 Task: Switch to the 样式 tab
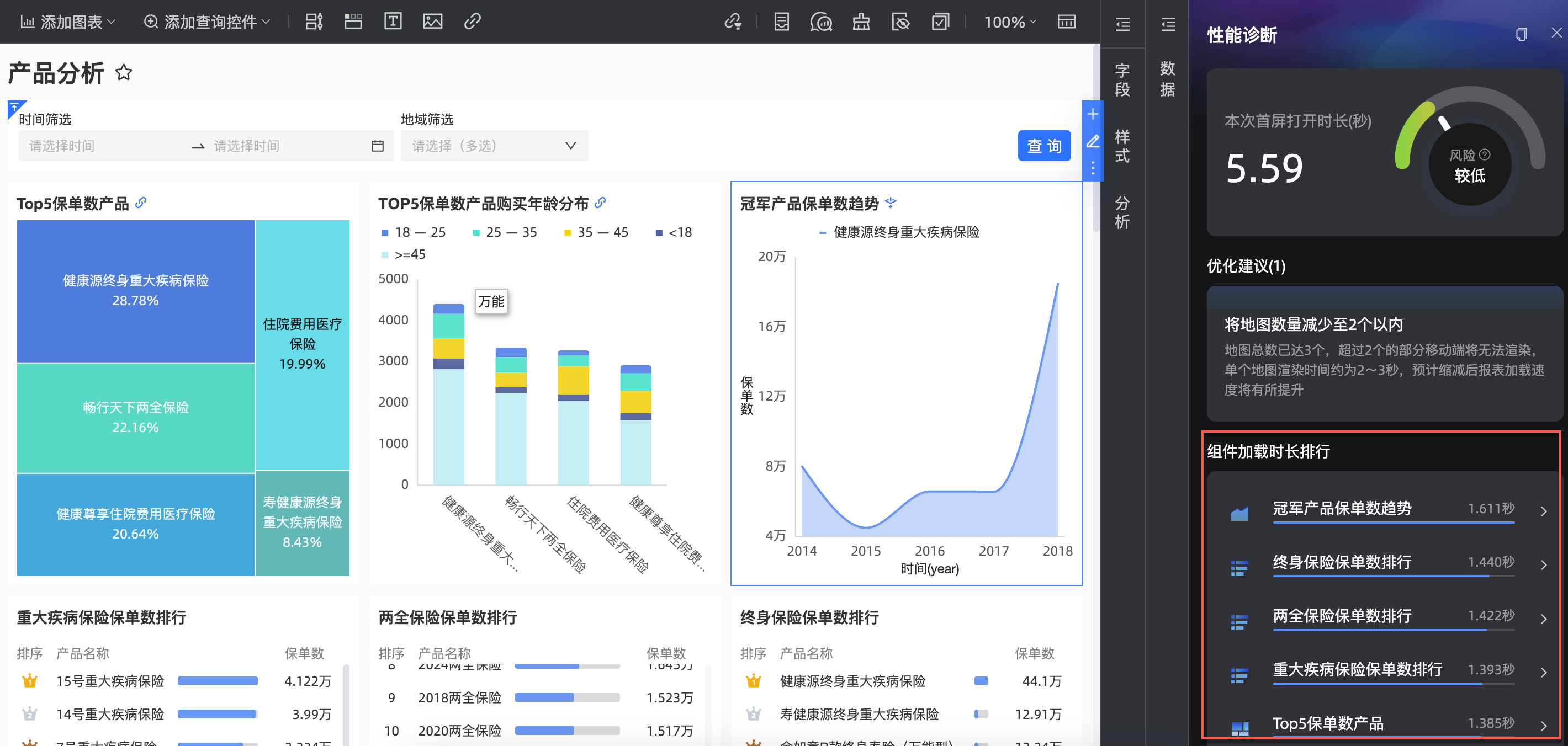pyautogui.click(x=1122, y=146)
